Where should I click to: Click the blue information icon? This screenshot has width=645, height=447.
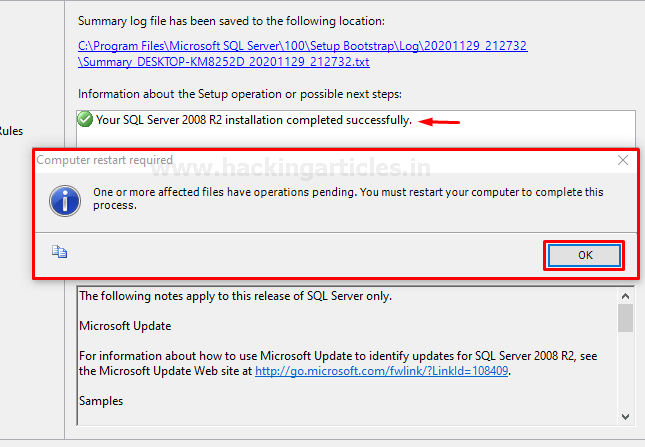coord(66,199)
